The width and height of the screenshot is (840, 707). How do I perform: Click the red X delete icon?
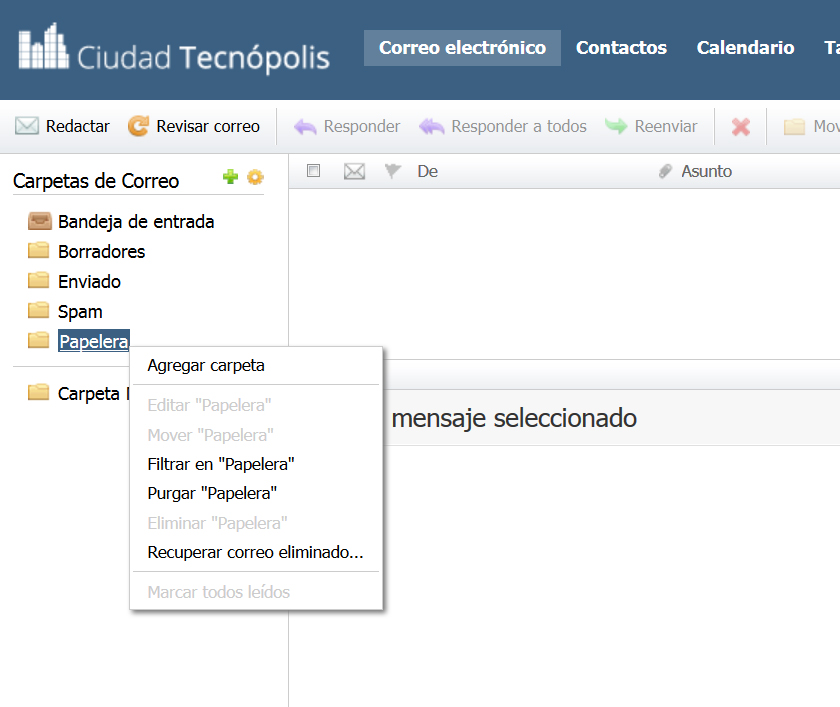coord(741,126)
